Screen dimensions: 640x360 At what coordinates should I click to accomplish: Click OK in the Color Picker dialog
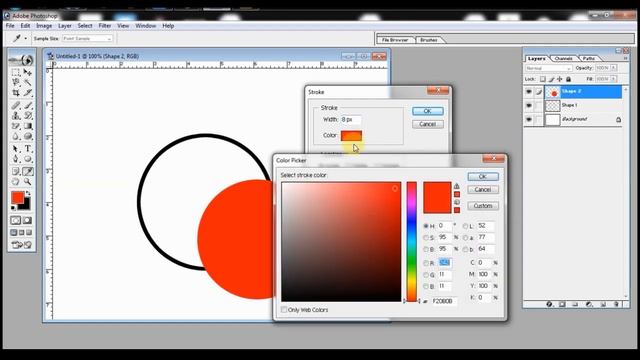point(483,176)
